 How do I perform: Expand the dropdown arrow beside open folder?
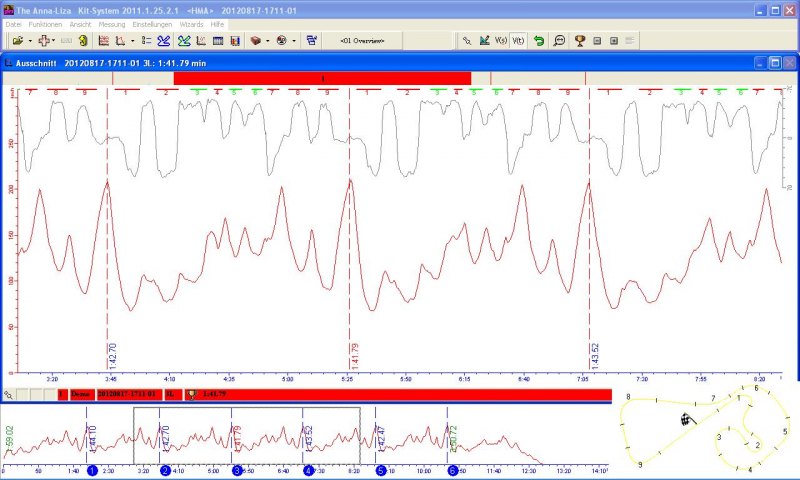click(x=30, y=41)
